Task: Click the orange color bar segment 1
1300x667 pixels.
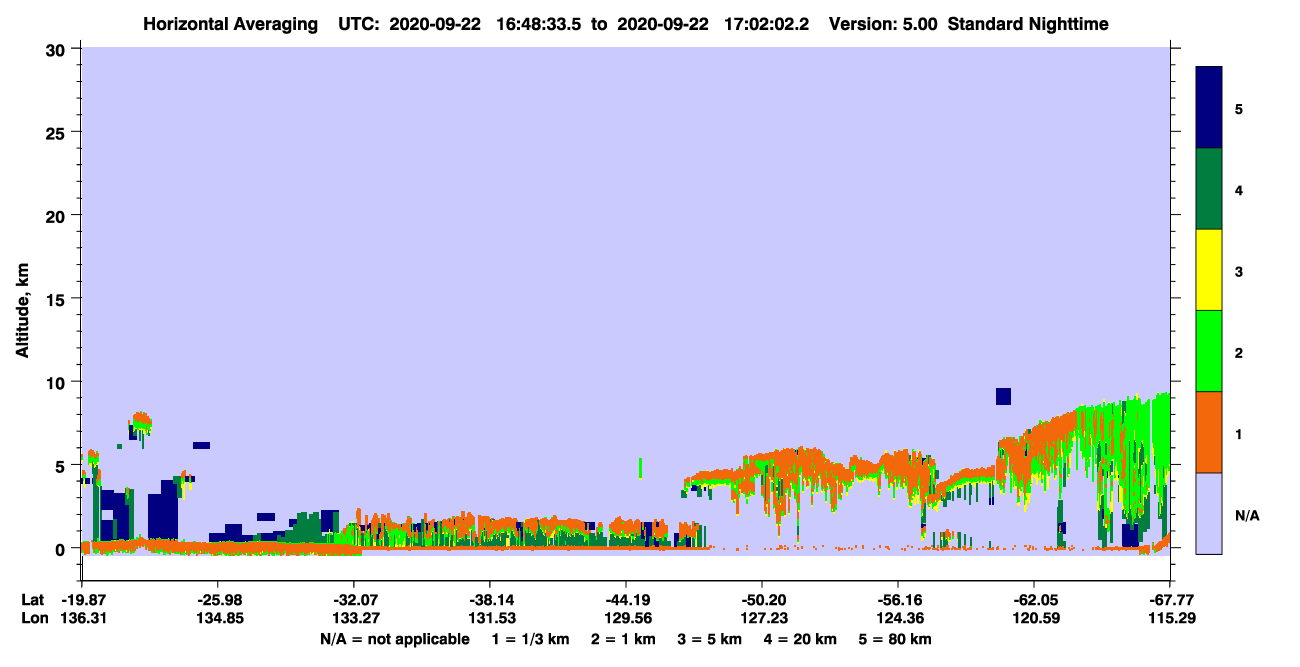Action: click(x=1209, y=432)
